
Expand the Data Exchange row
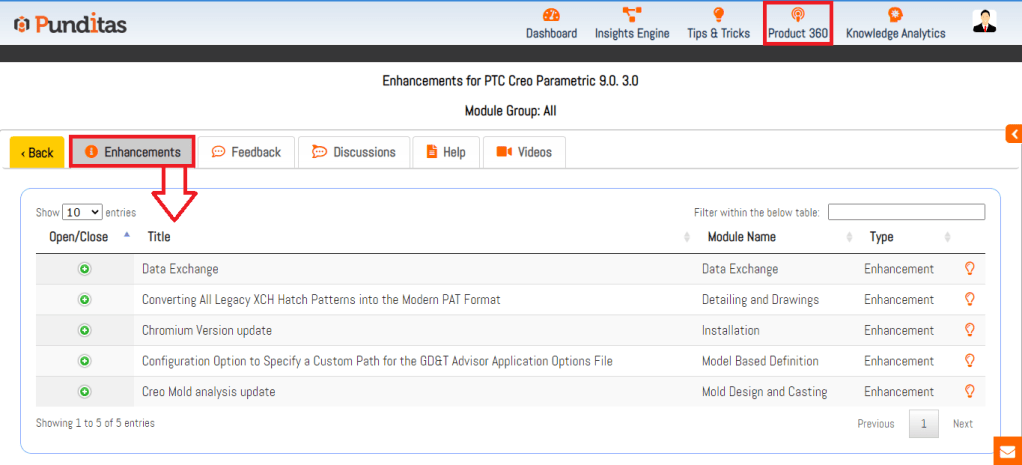click(x=84, y=269)
